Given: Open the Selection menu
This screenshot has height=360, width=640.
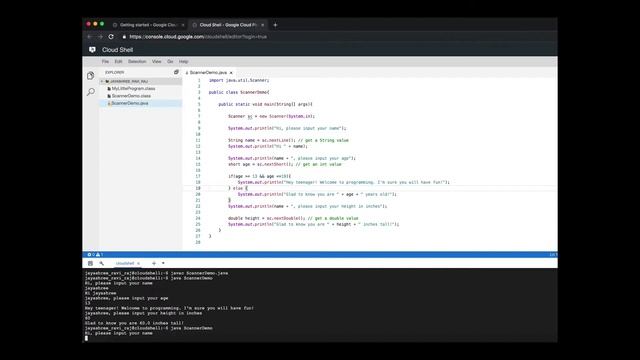Looking at the screenshot, I should coord(137,62).
